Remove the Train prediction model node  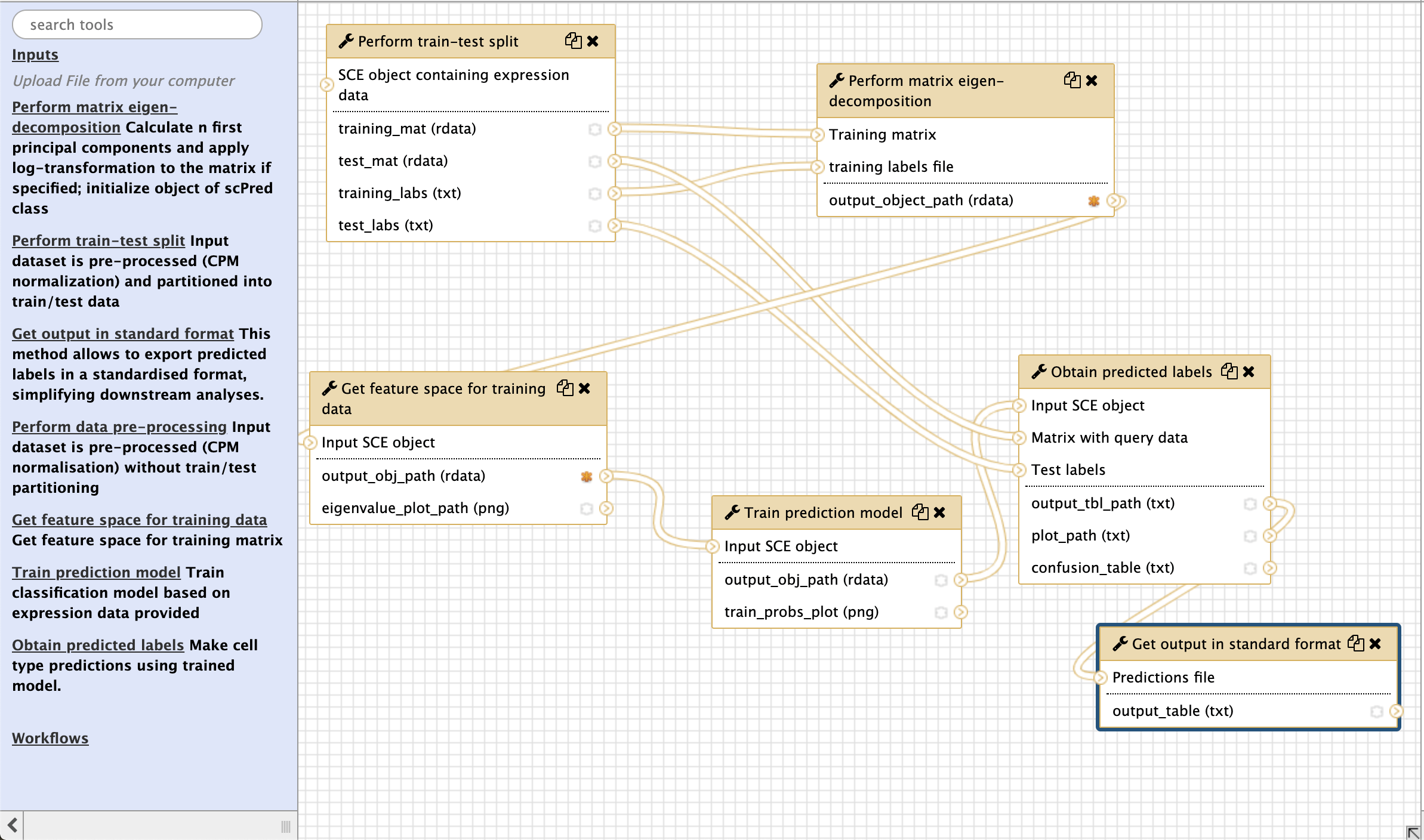click(x=939, y=512)
